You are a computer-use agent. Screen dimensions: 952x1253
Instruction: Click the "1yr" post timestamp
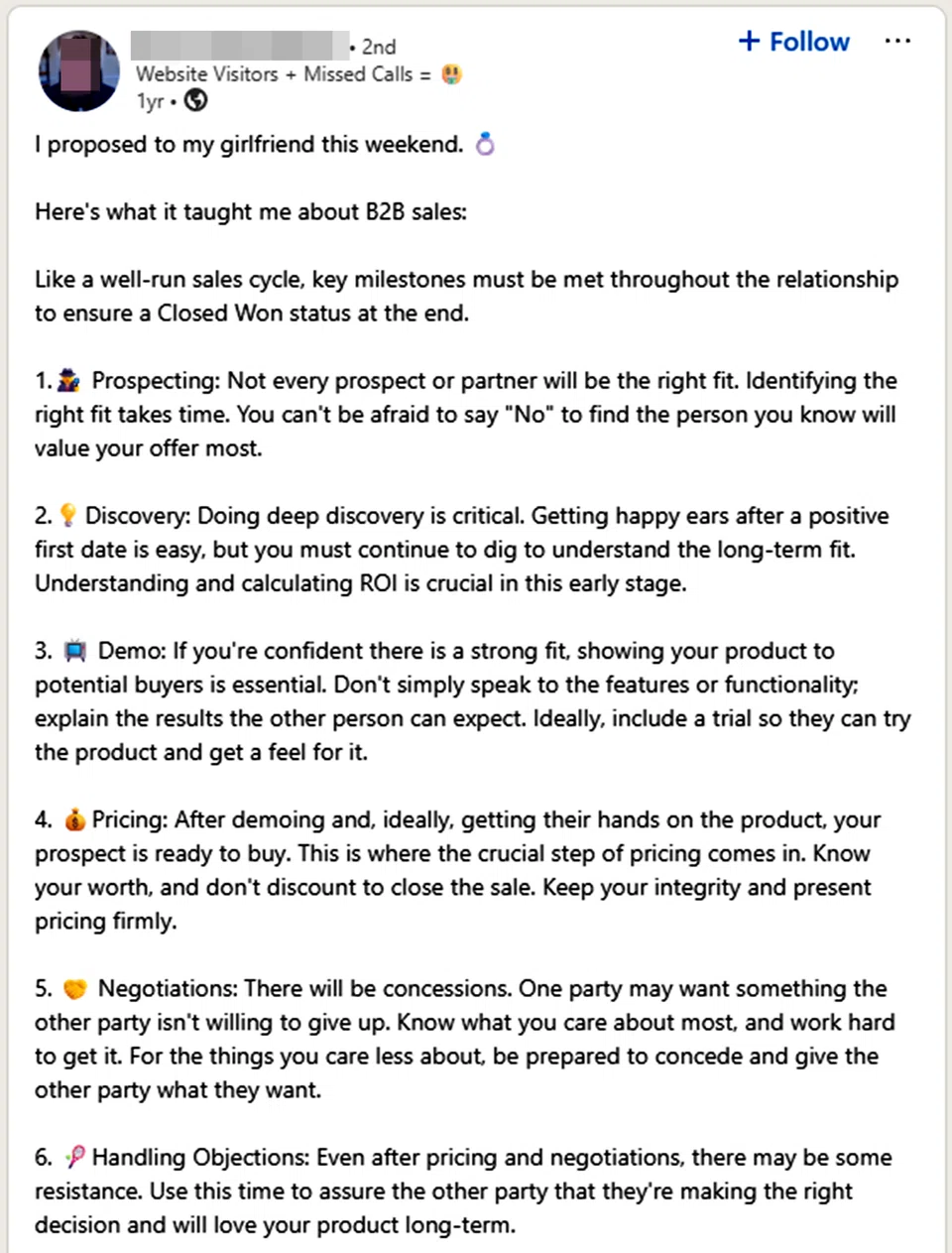[150, 101]
